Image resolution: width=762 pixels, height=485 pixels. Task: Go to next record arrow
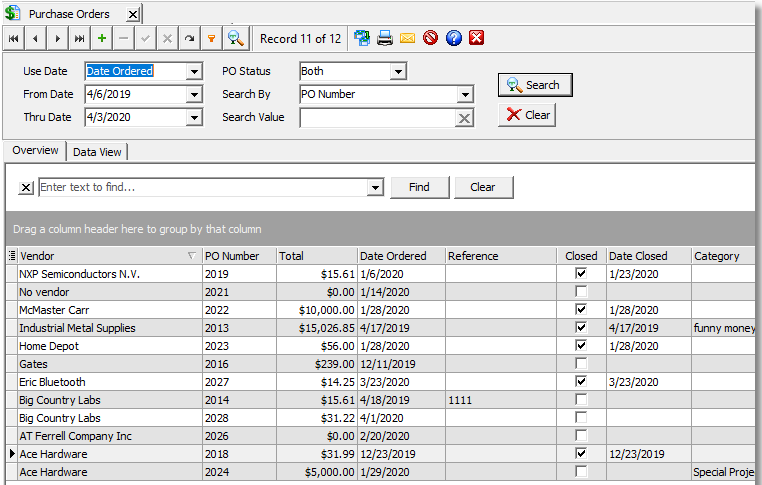(58, 38)
